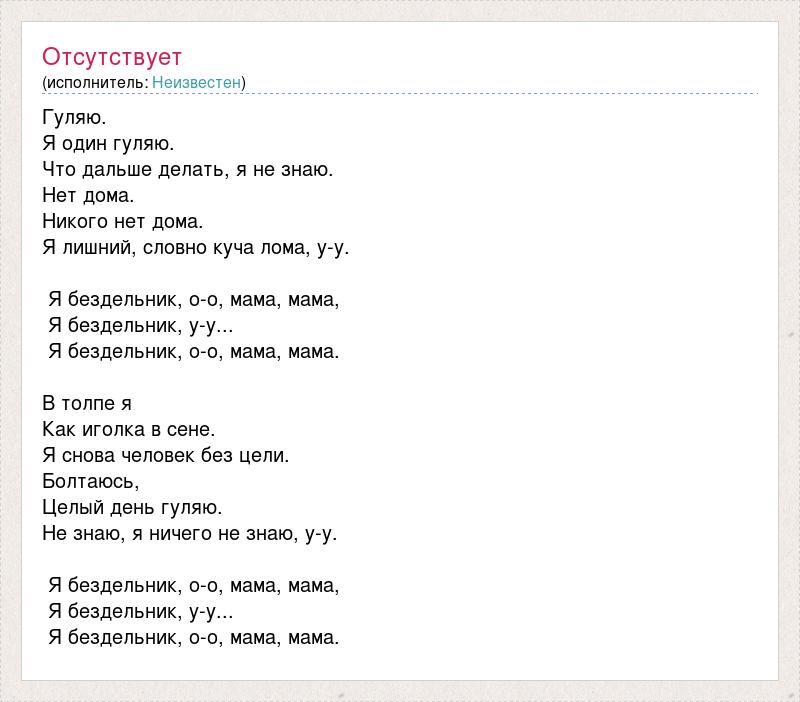Select the line "В толпе я"
The width and height of the screenshot is (800, 702).
tap(87, 403)
